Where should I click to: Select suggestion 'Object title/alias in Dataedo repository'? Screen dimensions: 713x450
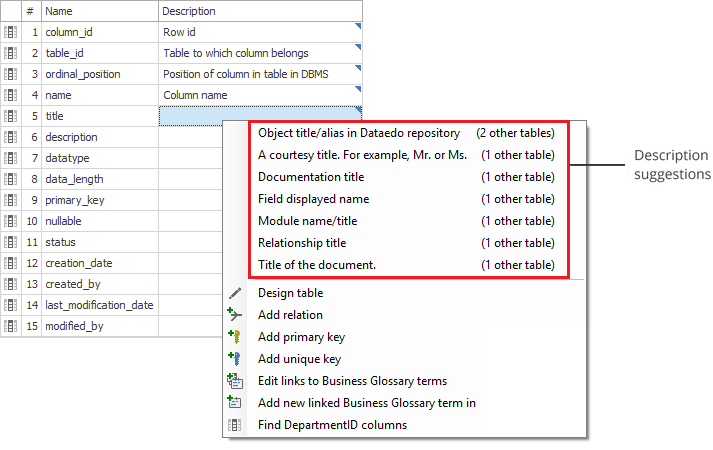click(358, 132)
